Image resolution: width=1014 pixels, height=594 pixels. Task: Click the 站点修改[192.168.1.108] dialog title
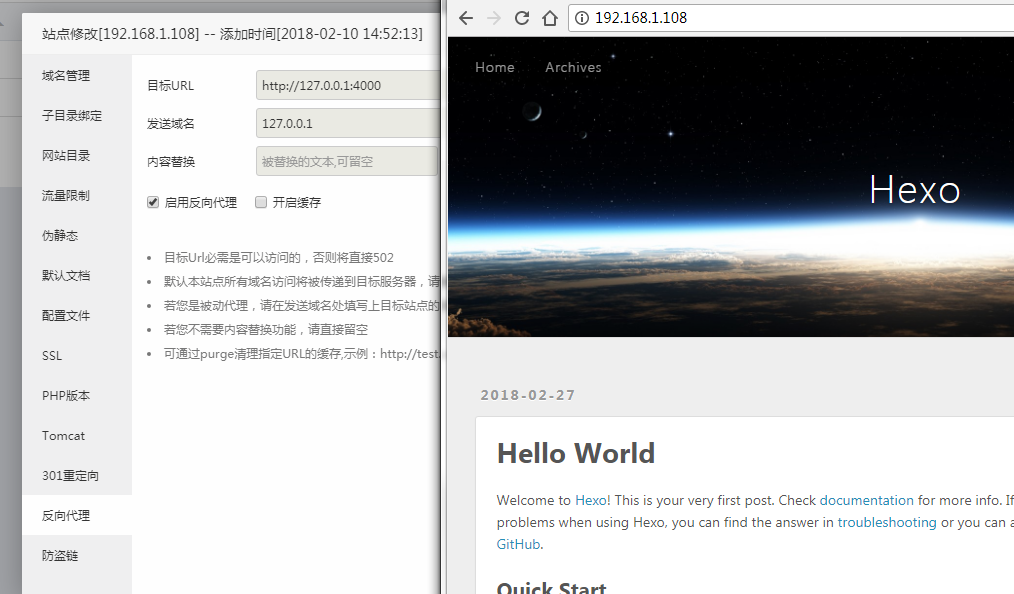pyautogui.click(x=232, y=34)
